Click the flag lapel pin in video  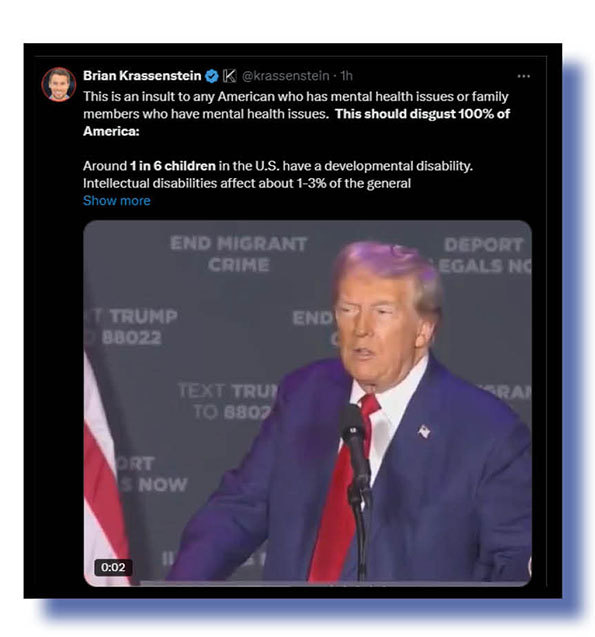pyautogui.click(x=424, y=431)
